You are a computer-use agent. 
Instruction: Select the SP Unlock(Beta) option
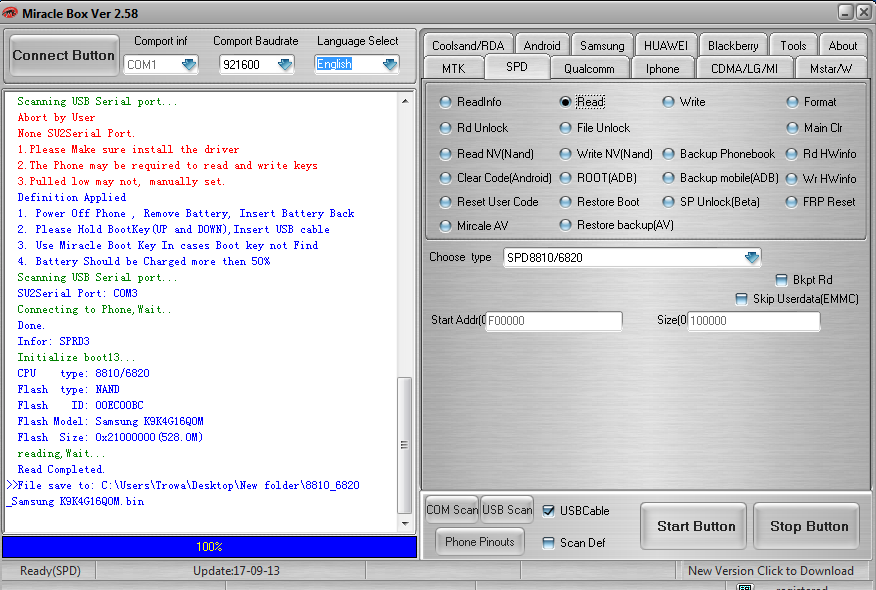(668, 202)
